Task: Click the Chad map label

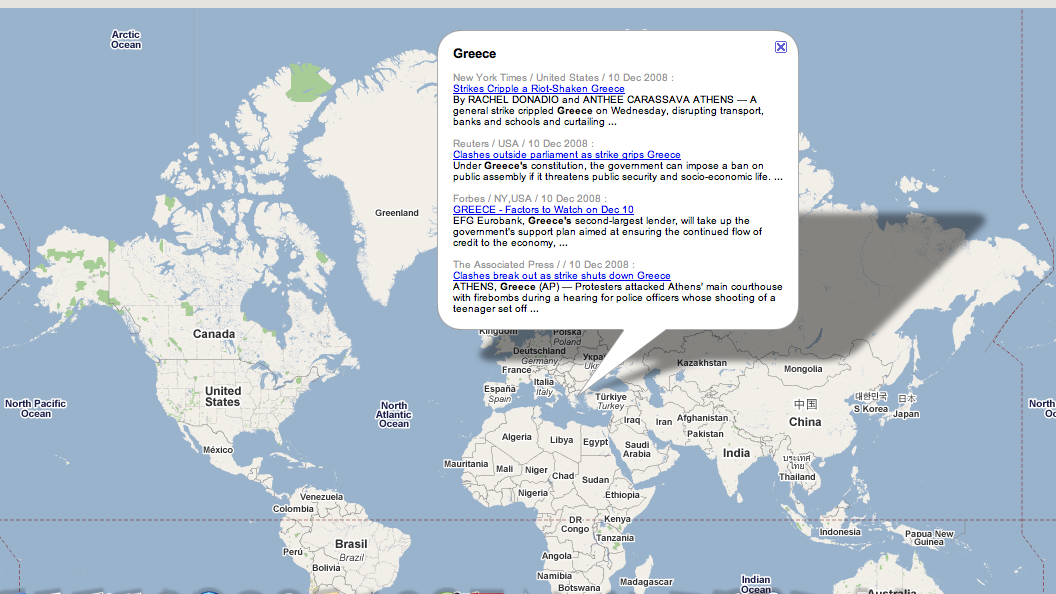Action: click(563, 476)
